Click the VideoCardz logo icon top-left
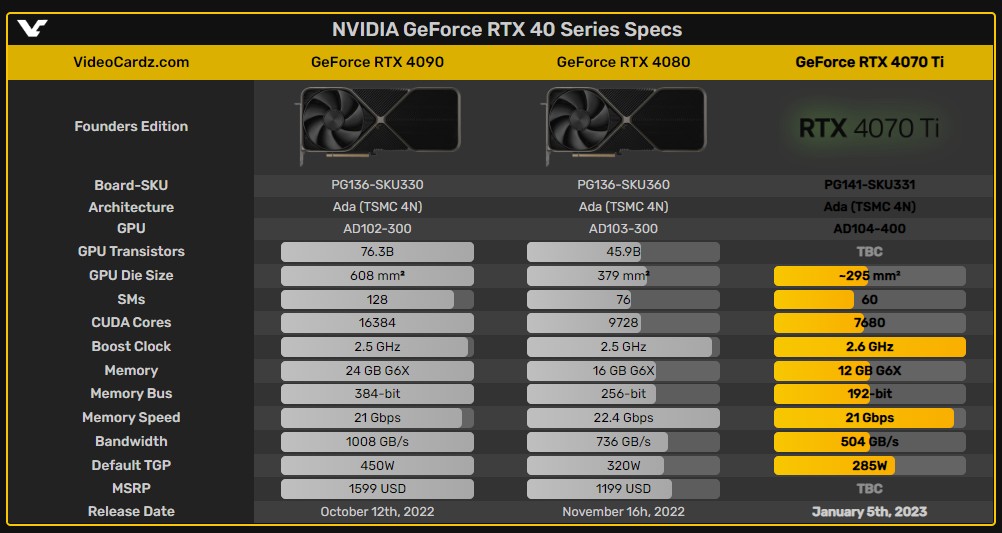The width and height of the screenshot is (1002, 533). 32,29
